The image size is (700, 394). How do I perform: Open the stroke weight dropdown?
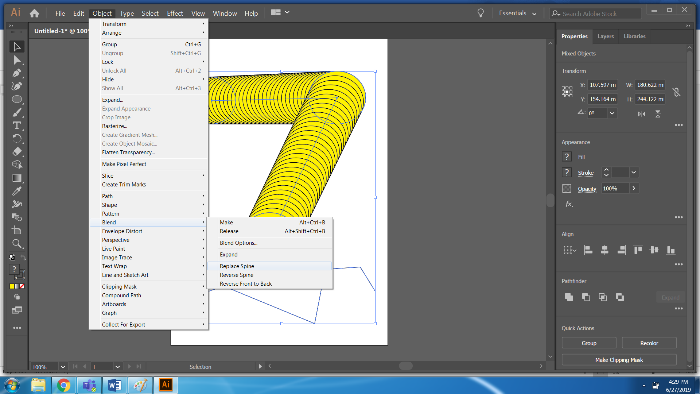click(x=634, y=172)
